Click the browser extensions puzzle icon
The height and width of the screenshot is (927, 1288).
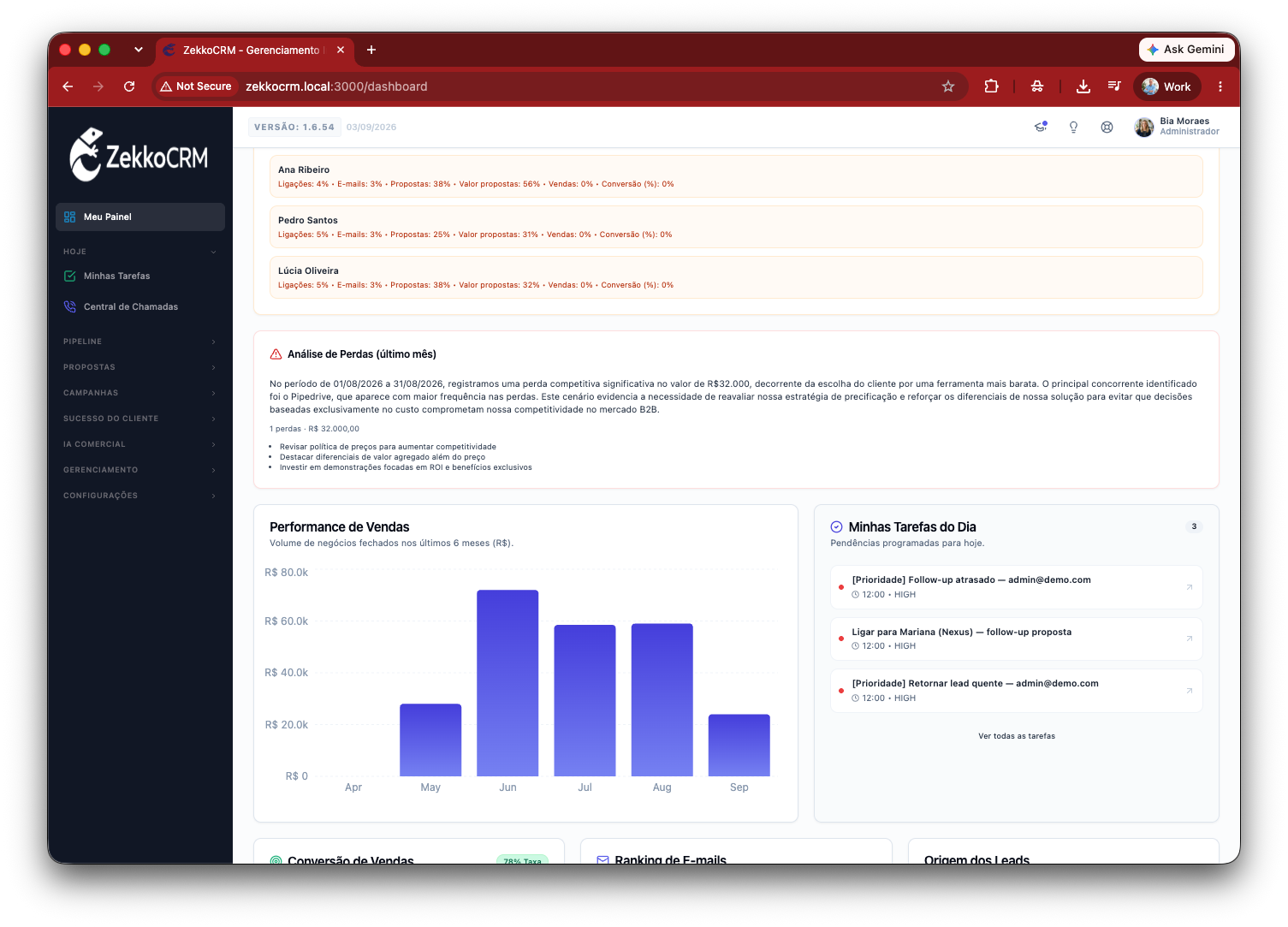991,86
